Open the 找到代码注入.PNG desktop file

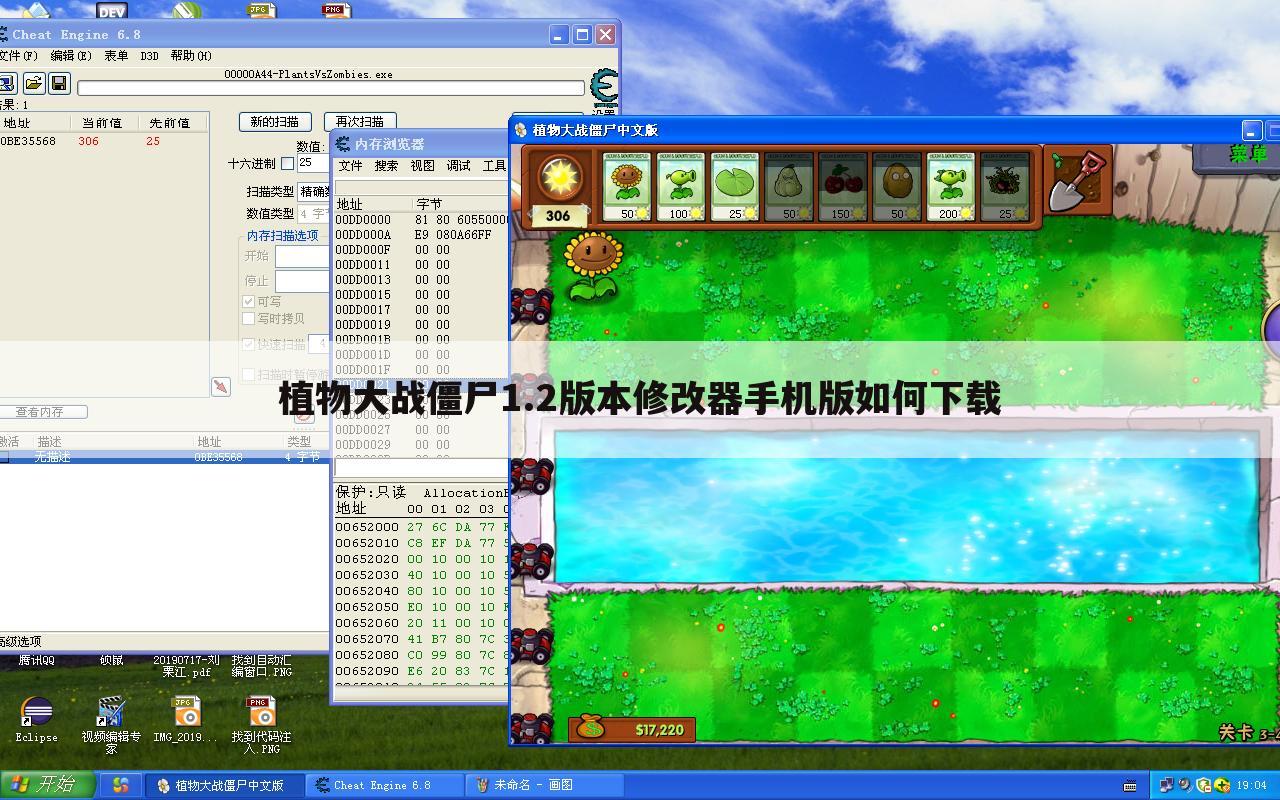261,725
